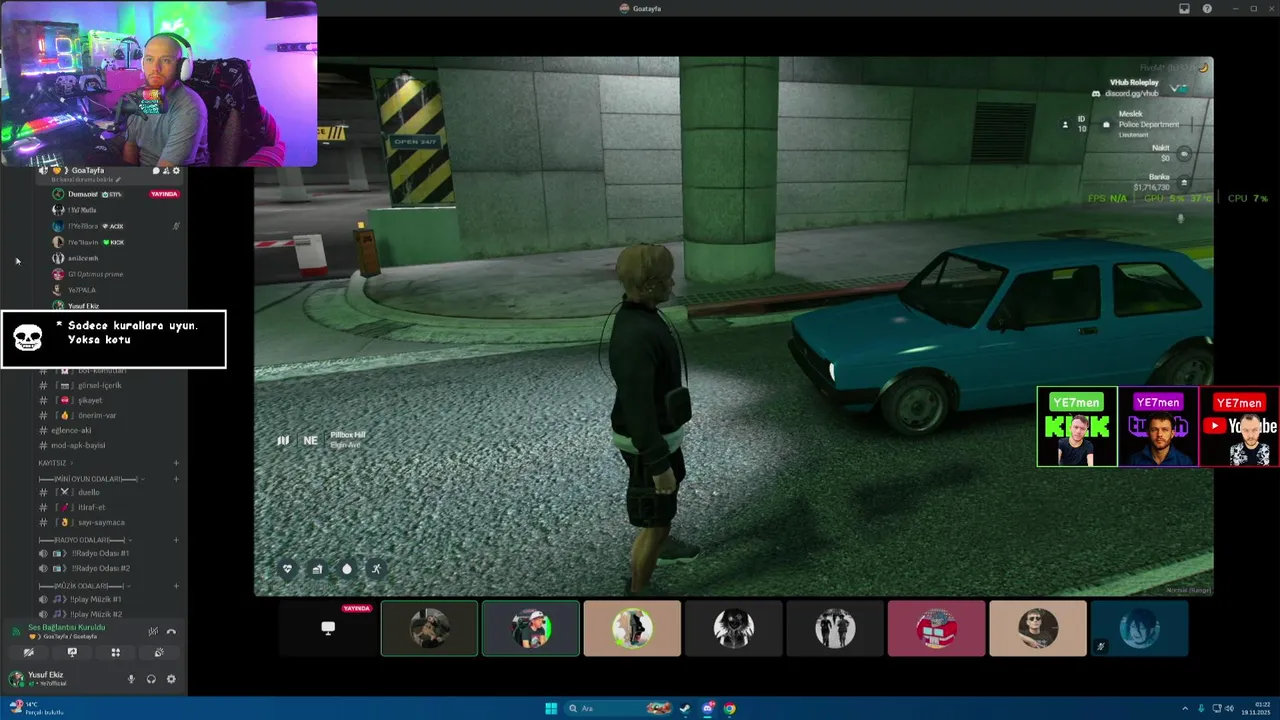Image resolution: width=1280 pixels, height=720 pixels.
Task: Add channel to MÜZİK ODALARI category
Action: coord(176,585)
